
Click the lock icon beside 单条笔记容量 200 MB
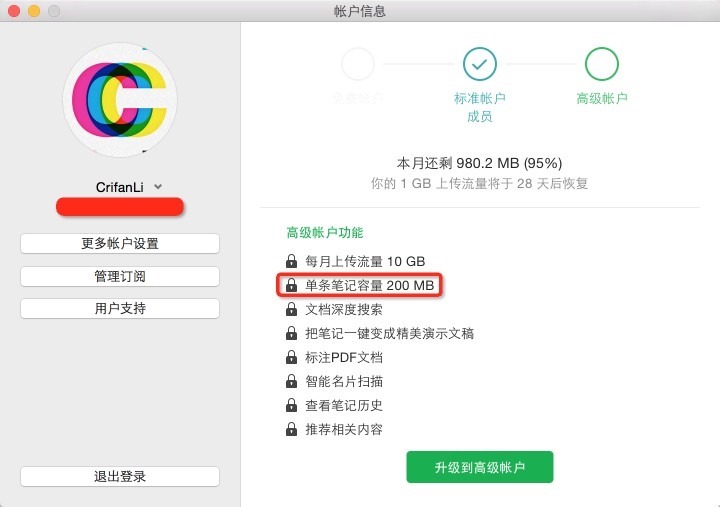click(291, 286)
